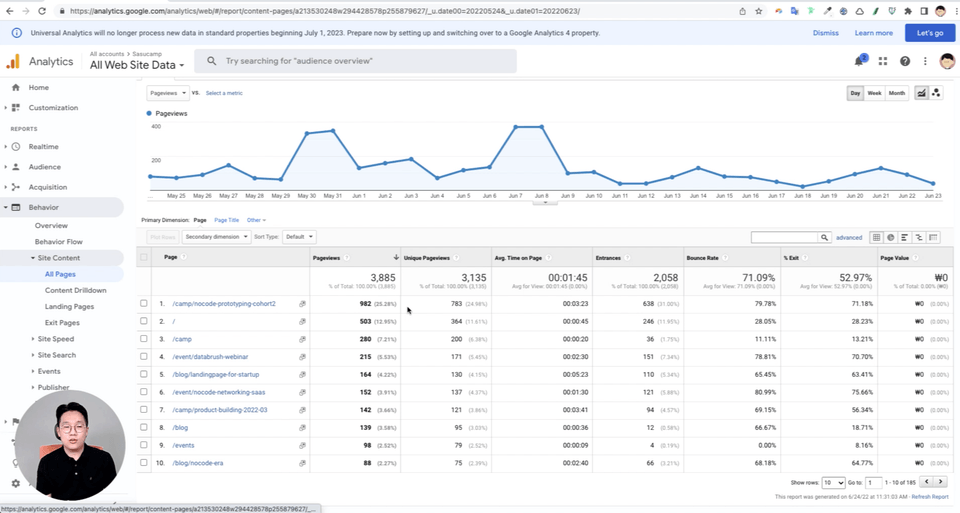Select the comparison view icon
This screenshot has width=960, height=513.
[x=918, y=238]
